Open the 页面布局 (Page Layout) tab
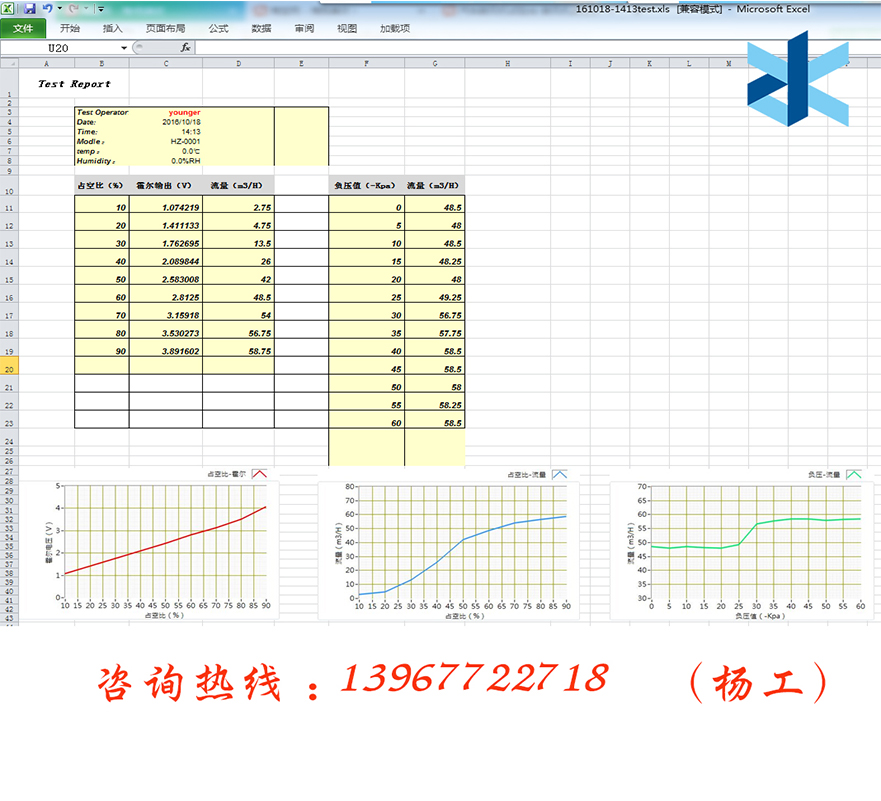The width and height of the screenshot is (881, 801). pyautogui.click(x=165, y=28)
